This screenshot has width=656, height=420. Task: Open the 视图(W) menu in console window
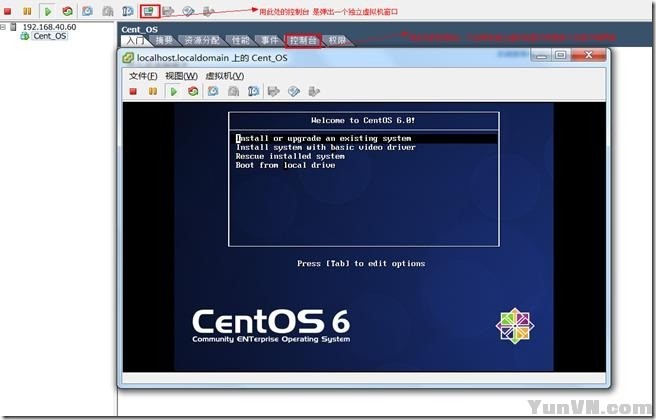pos(181,76)
